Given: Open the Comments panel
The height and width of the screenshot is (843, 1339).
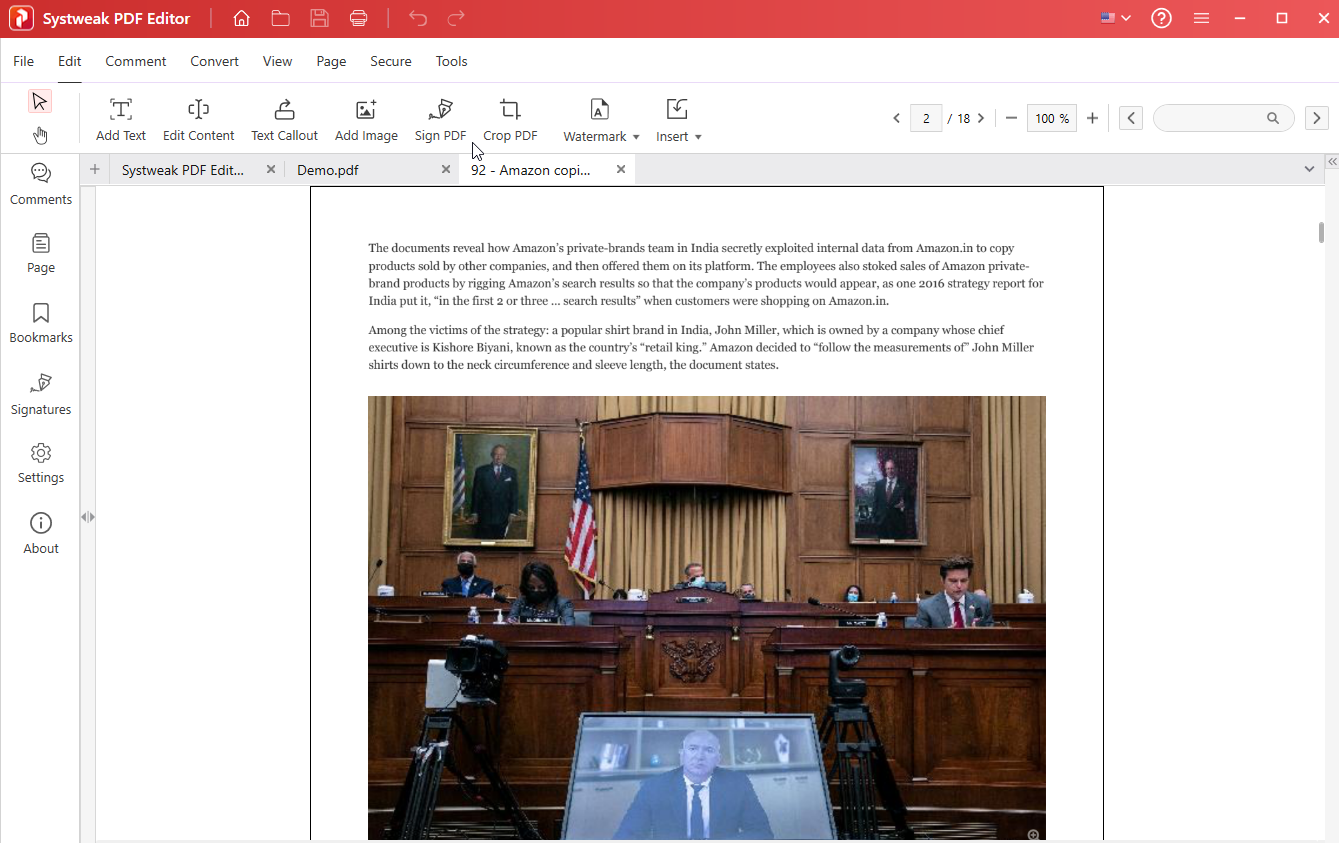Looking at the screenshot, I should (x=40, y=183).
